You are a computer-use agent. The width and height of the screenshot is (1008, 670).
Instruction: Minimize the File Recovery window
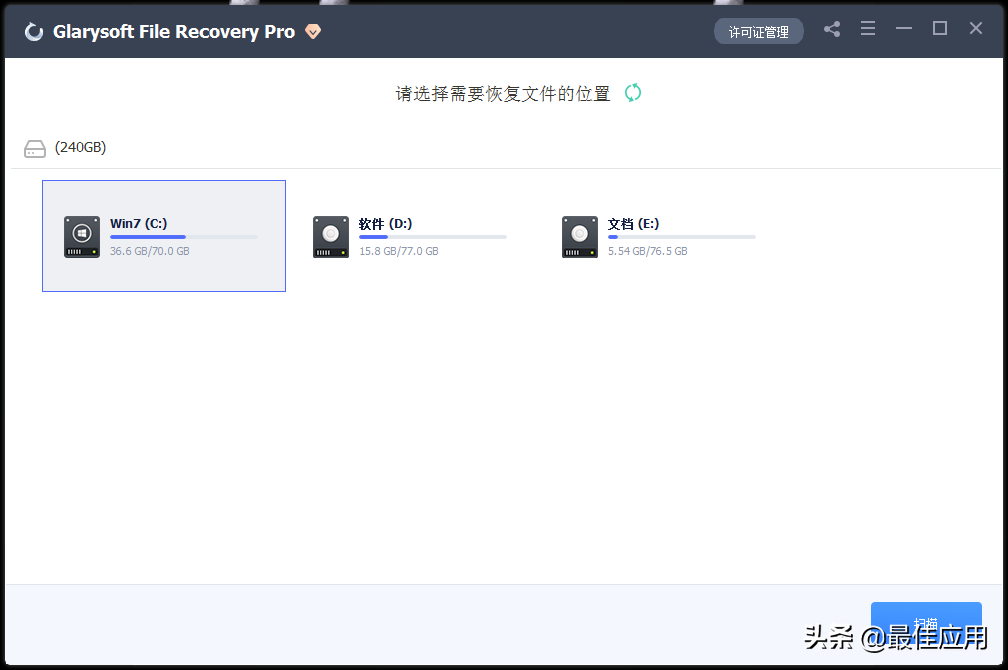[904, 28]
